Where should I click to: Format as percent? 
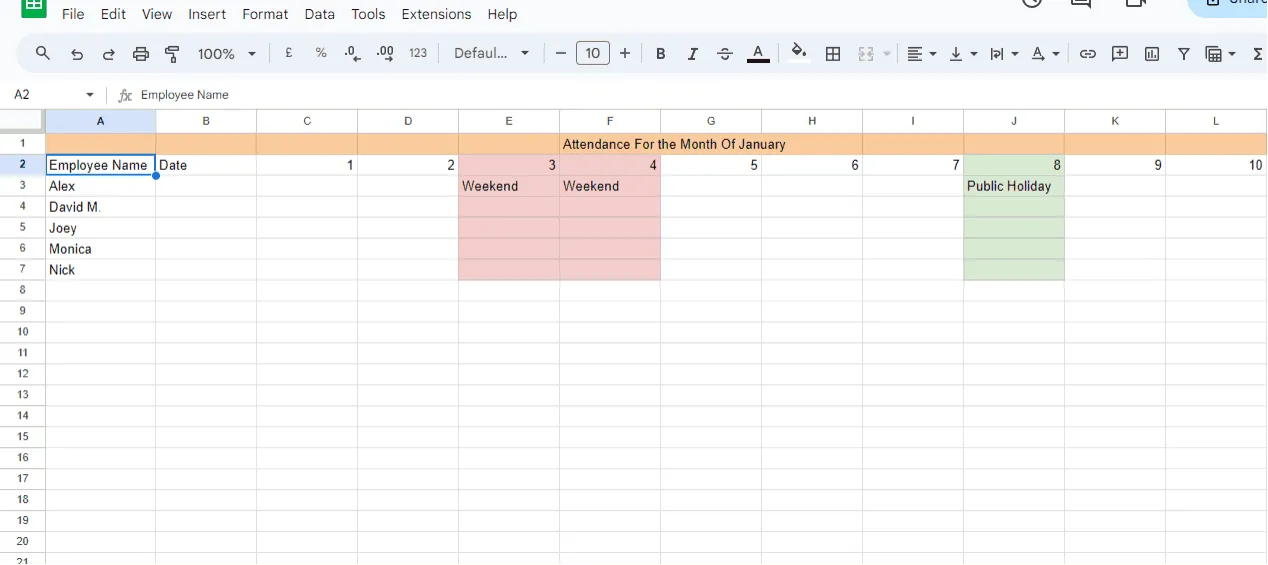tap(321, 54)
